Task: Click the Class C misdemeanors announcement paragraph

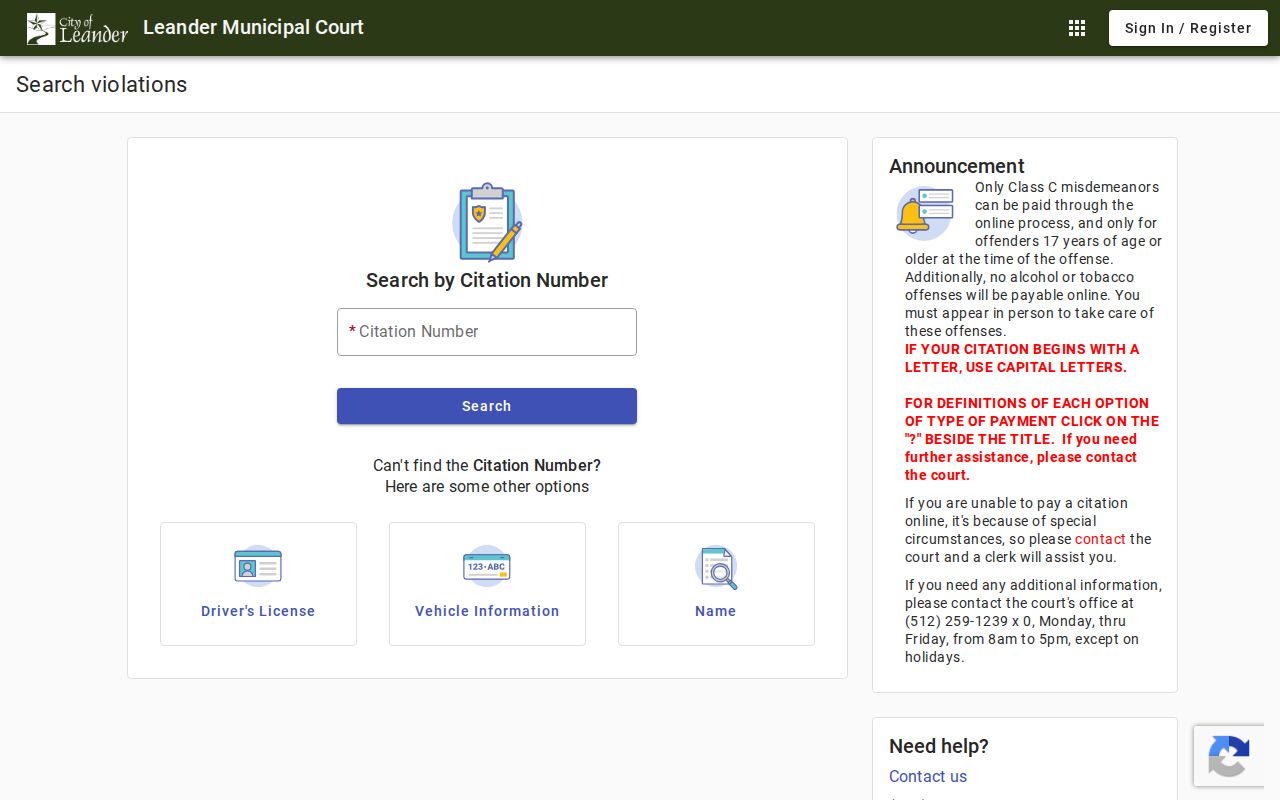Action: 1033,259
